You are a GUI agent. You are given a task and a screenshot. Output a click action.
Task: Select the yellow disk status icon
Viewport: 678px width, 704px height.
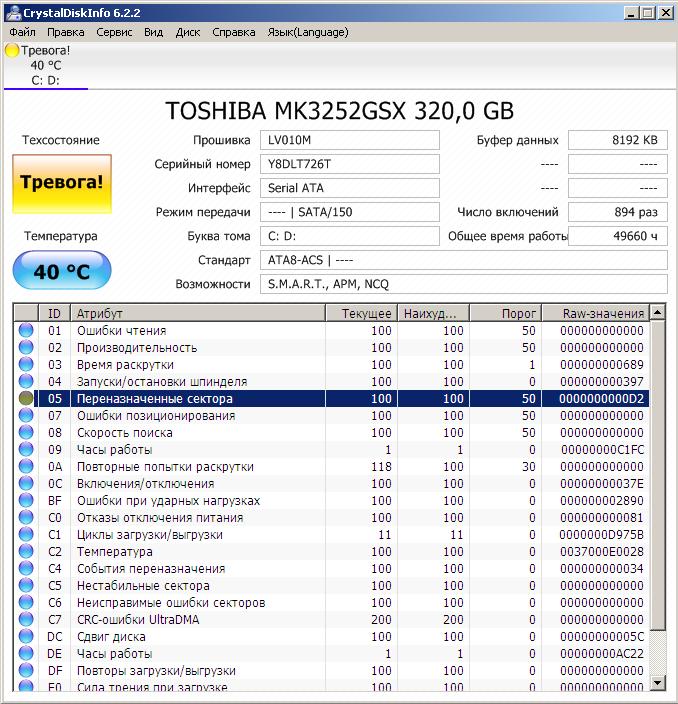12,50
